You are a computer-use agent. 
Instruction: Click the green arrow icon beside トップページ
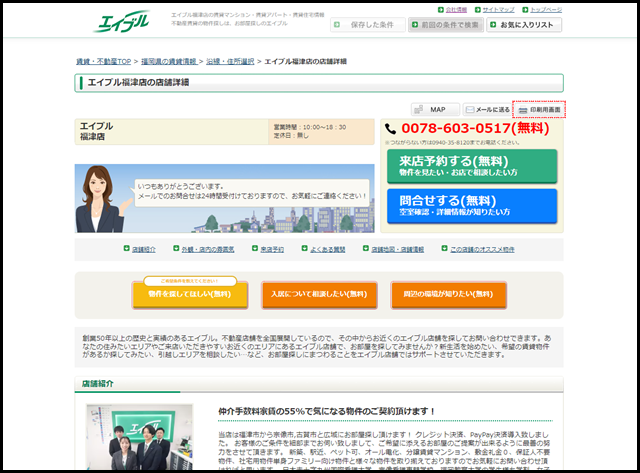click(525, 9)
